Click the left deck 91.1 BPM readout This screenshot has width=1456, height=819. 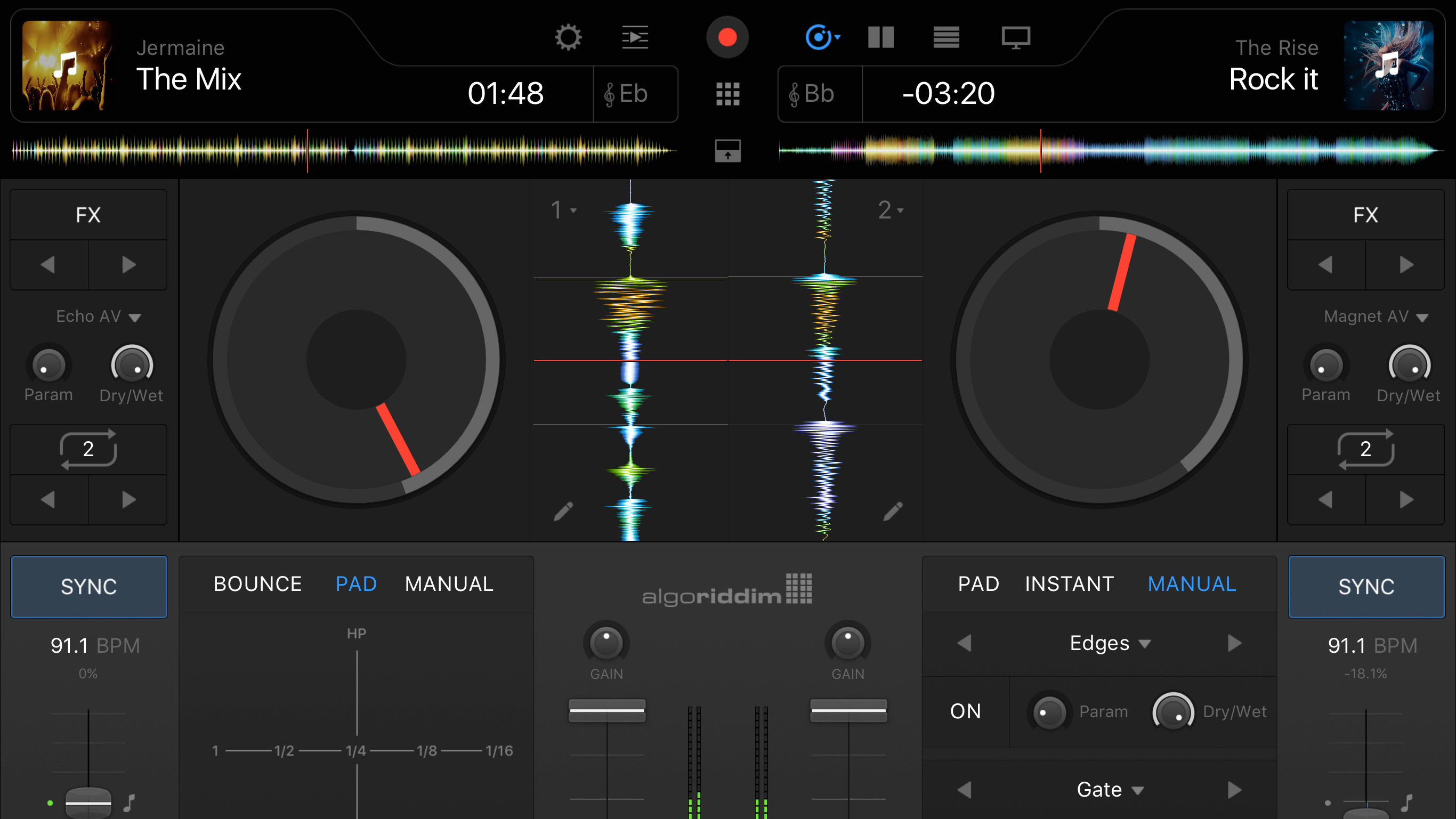click(x=95, y=645)
